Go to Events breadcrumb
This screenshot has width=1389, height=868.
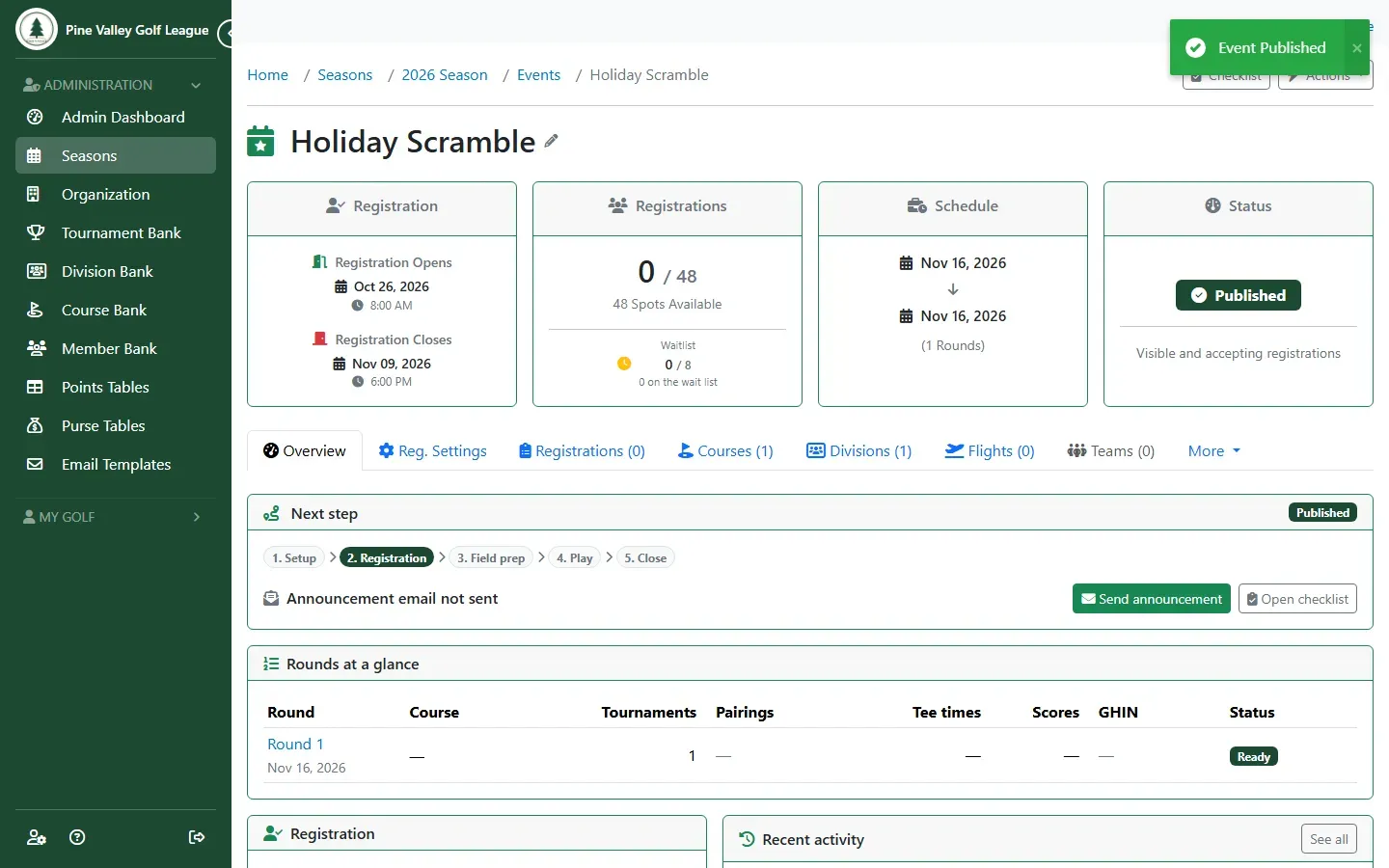tap(538, 75)
